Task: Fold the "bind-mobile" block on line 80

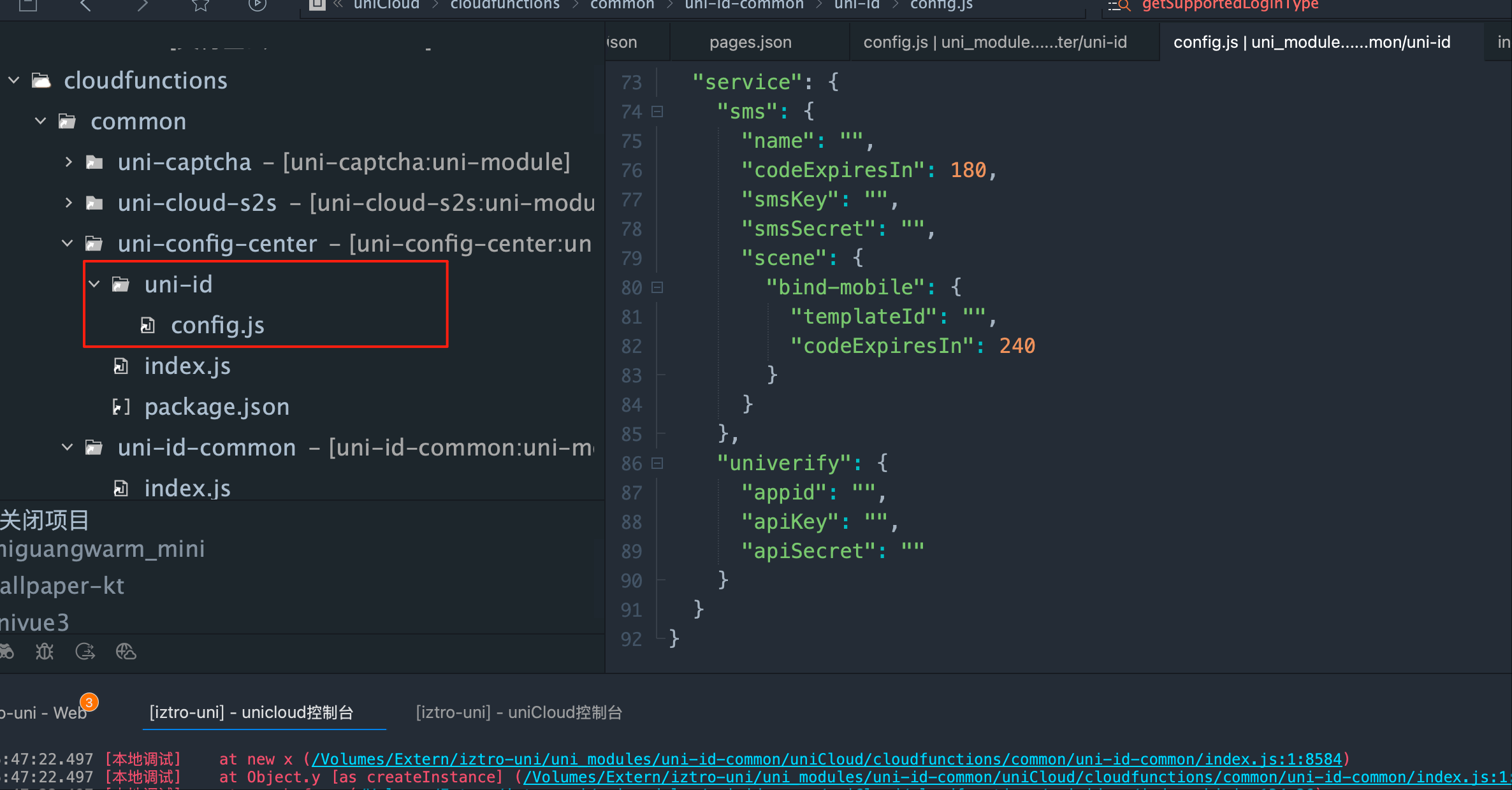Action: click(657, 287)
